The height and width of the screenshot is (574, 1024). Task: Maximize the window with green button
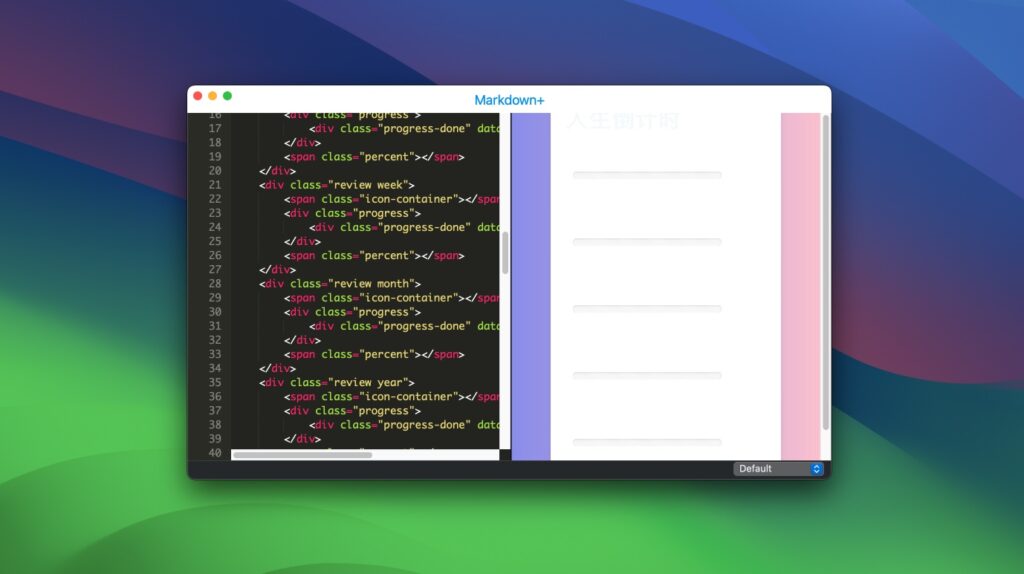227,96
